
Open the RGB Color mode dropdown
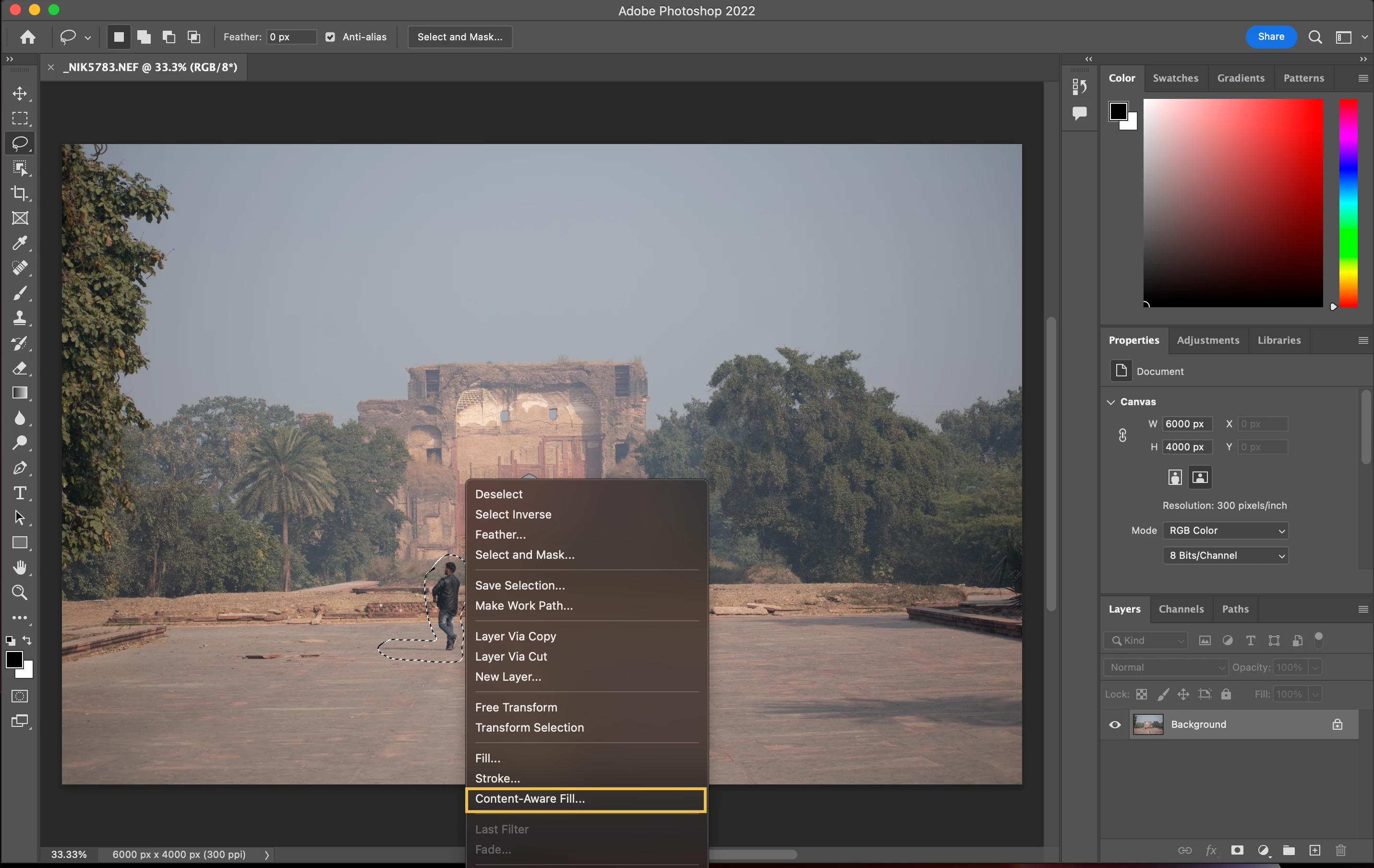[1225, 530]
